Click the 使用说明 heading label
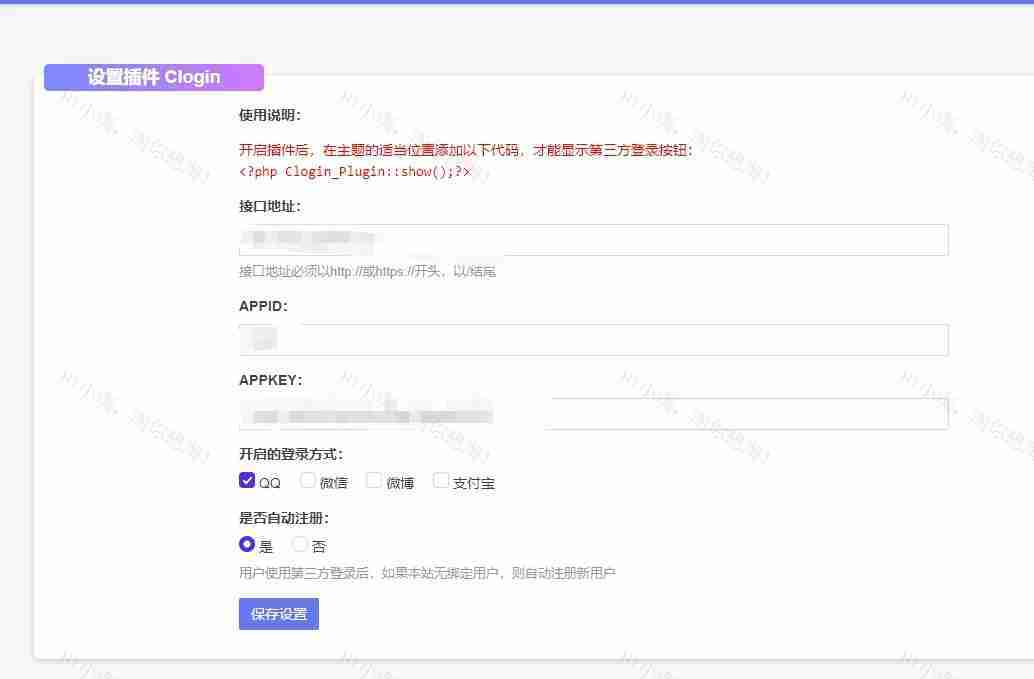1034x679 pixels. tap(270, 115)
